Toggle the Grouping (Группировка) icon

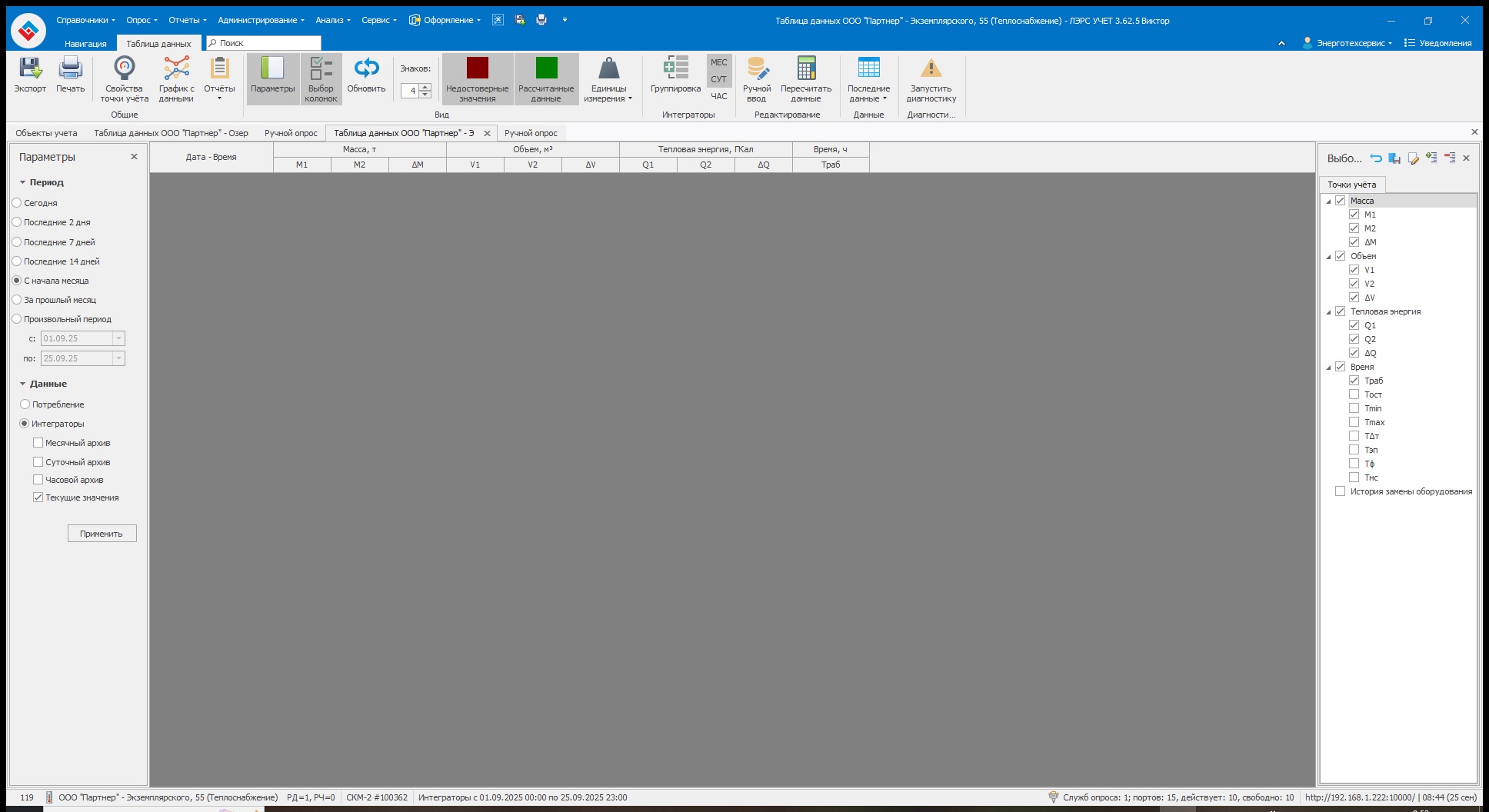click(675, 69)
